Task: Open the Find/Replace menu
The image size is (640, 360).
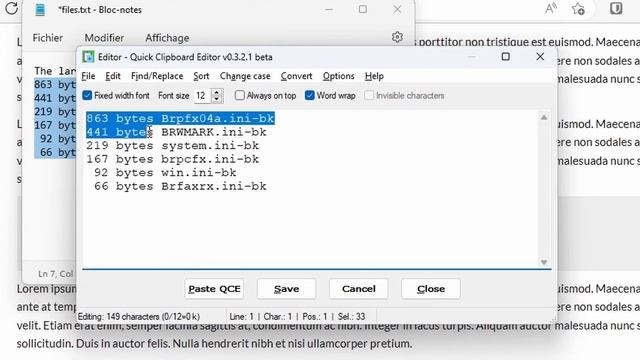Action: [157, 76]
